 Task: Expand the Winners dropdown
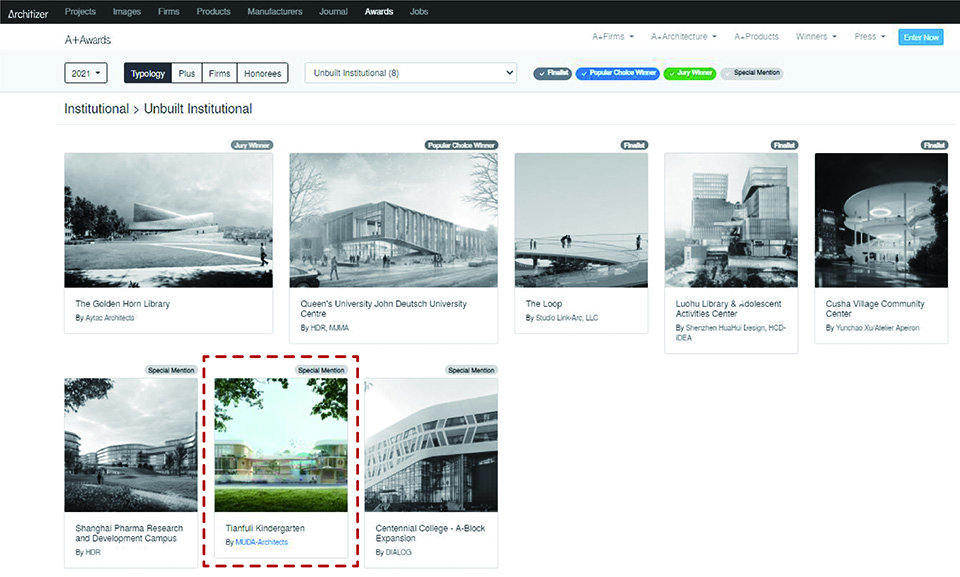point(816,37)
